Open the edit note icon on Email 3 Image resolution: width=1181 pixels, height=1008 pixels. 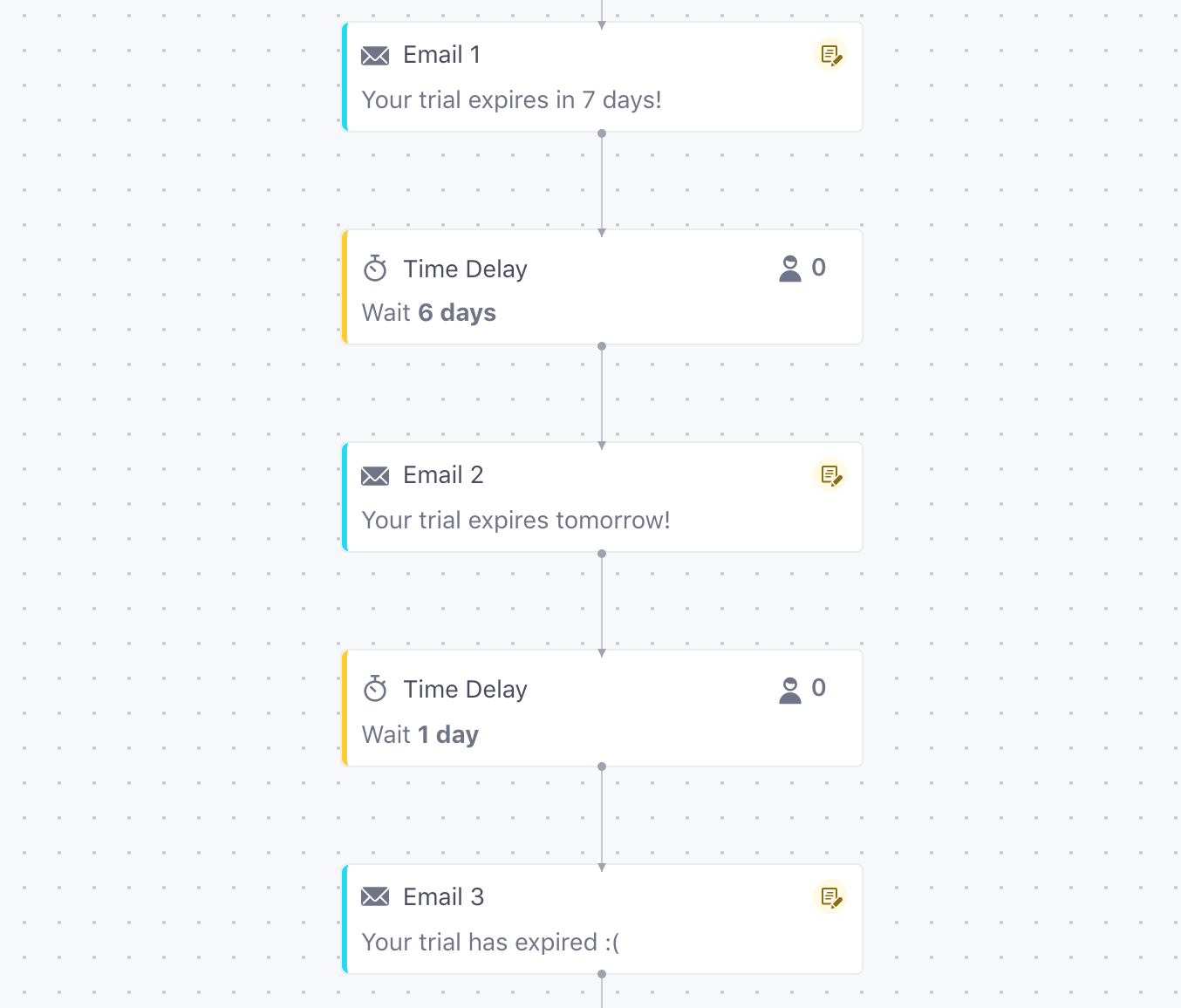830,897
